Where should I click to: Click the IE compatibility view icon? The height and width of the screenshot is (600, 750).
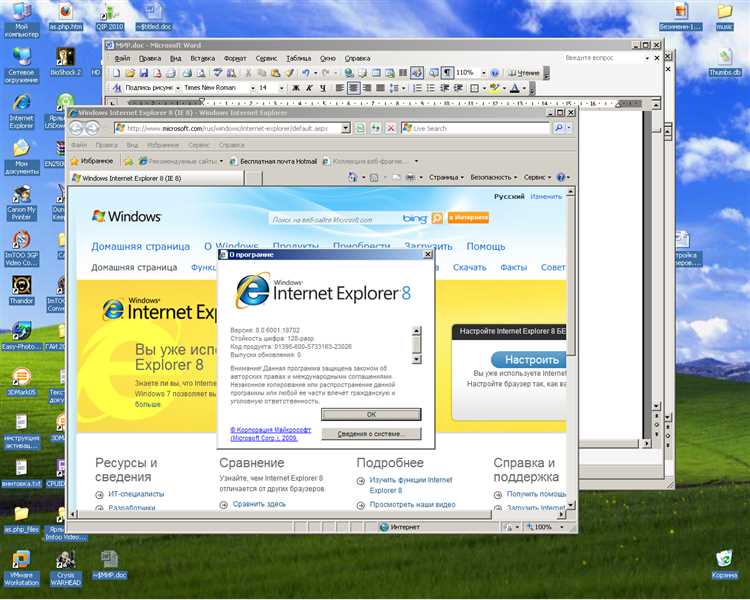(360, 128)
